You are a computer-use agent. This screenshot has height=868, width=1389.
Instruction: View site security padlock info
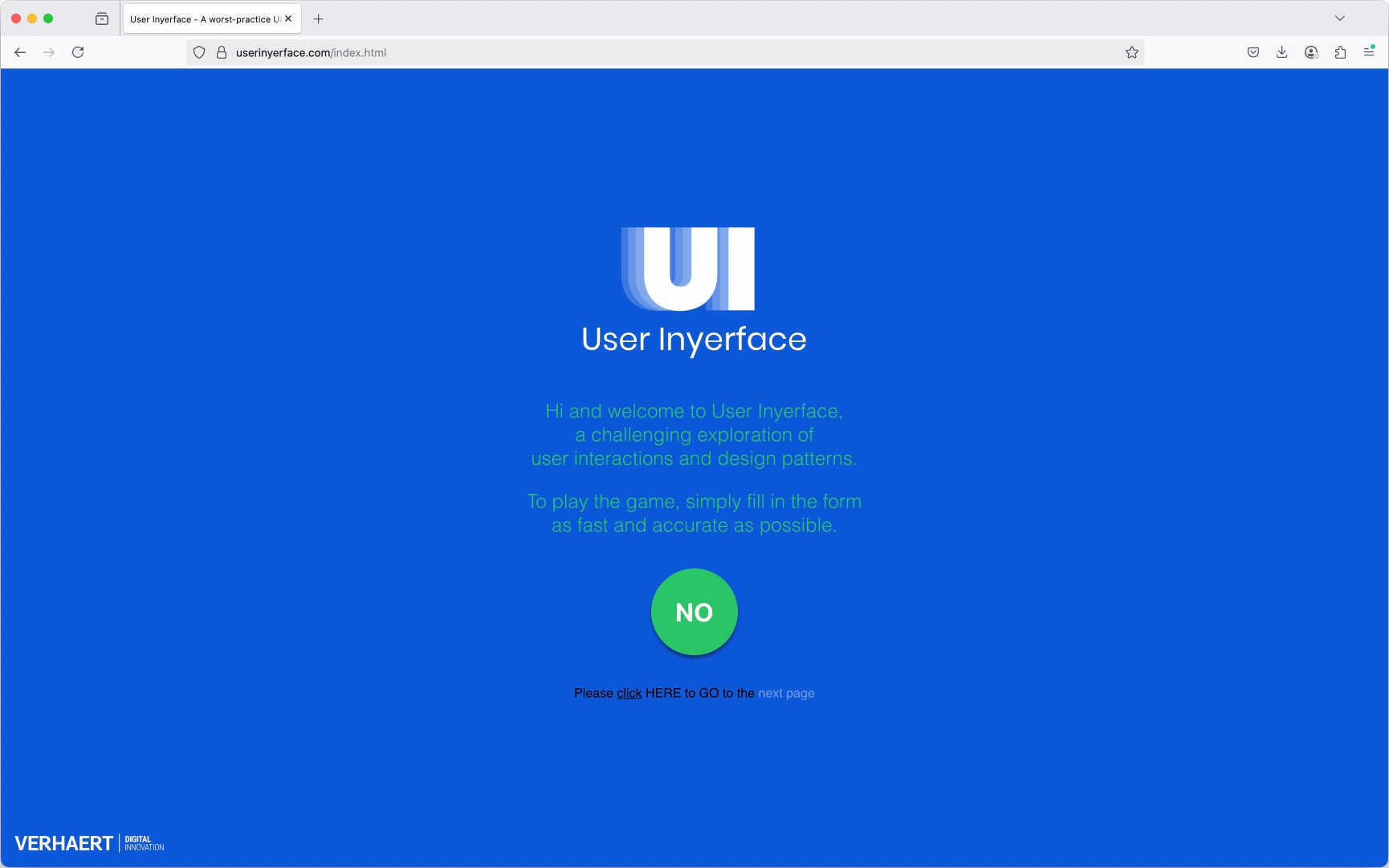click(222, 52)
